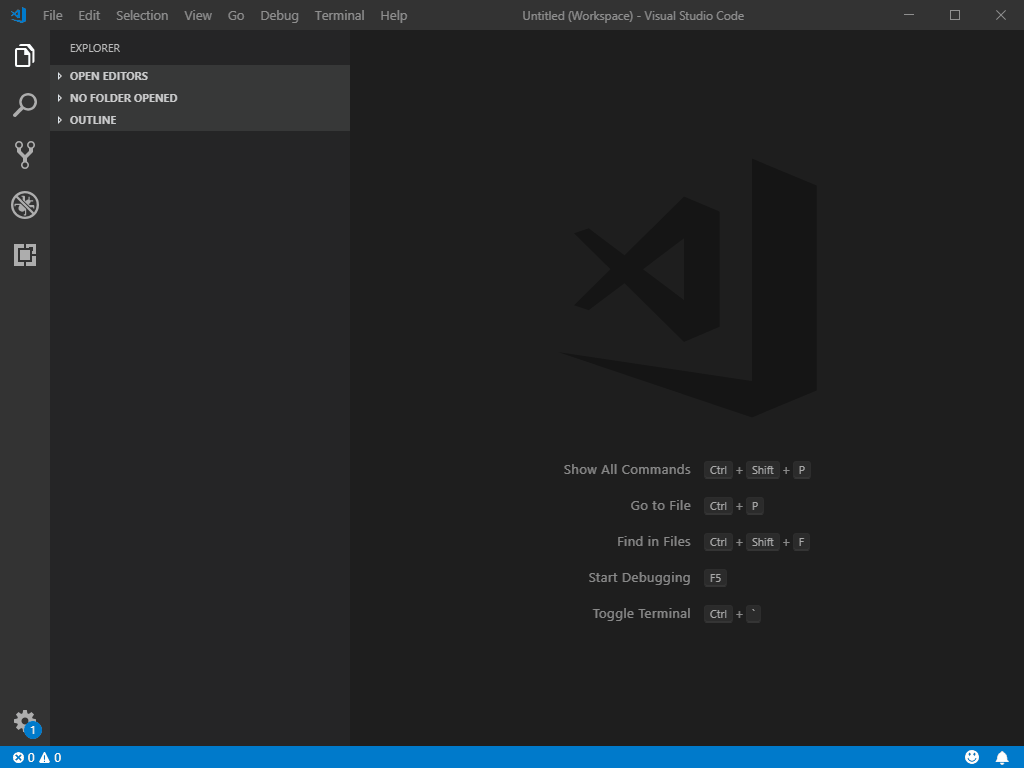Click the feedback smiley icon
This screenshot has height=768, width=1024.
click(972, 757)
